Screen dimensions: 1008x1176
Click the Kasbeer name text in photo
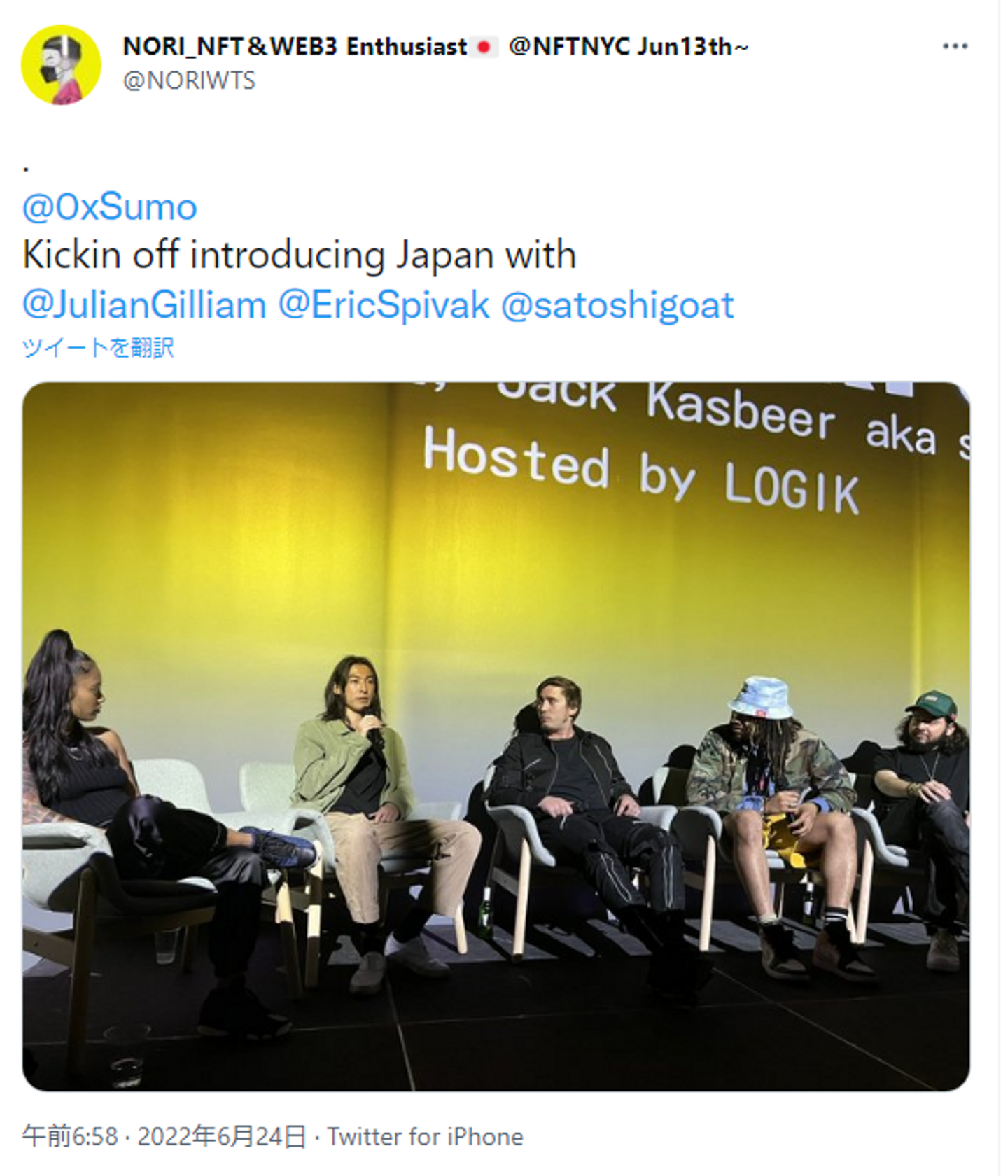point(741,414)
